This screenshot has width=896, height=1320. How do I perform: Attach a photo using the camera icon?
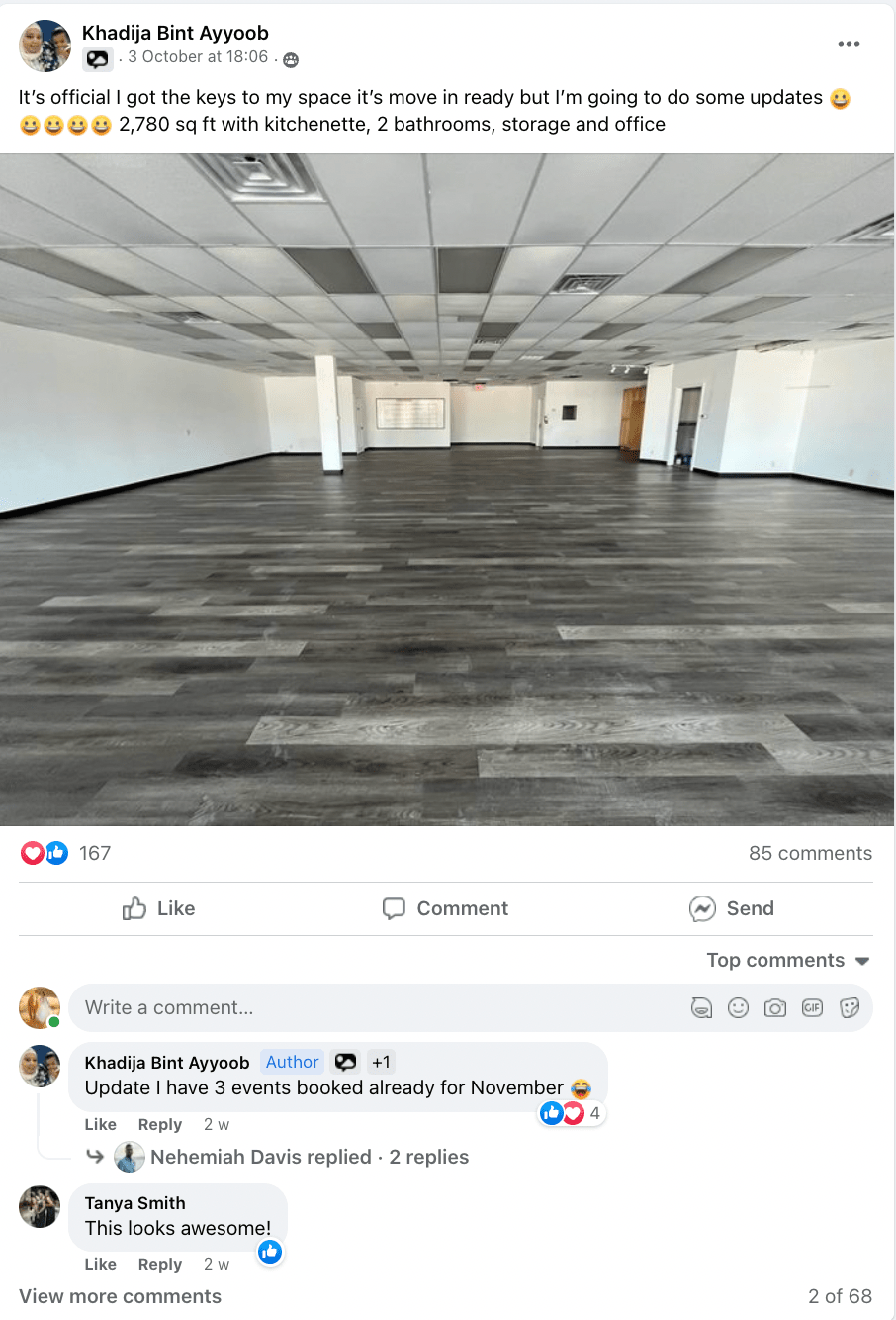tap(775, 1008)
